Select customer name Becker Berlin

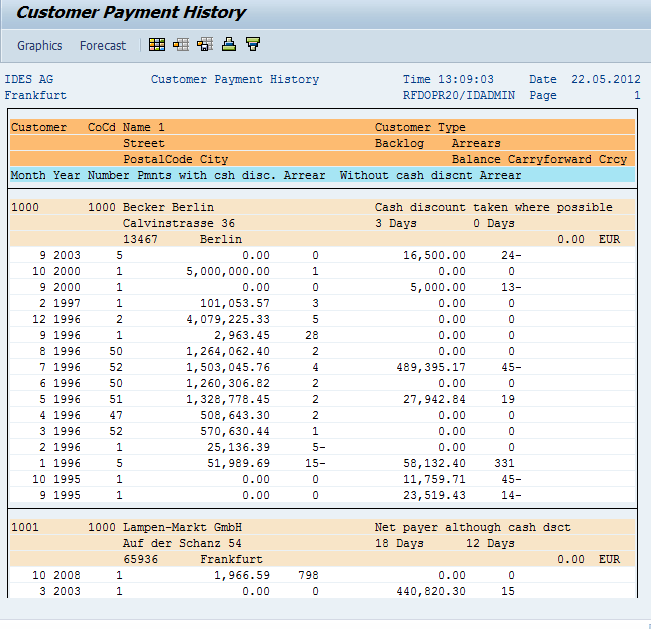click(x=168, y=208)
